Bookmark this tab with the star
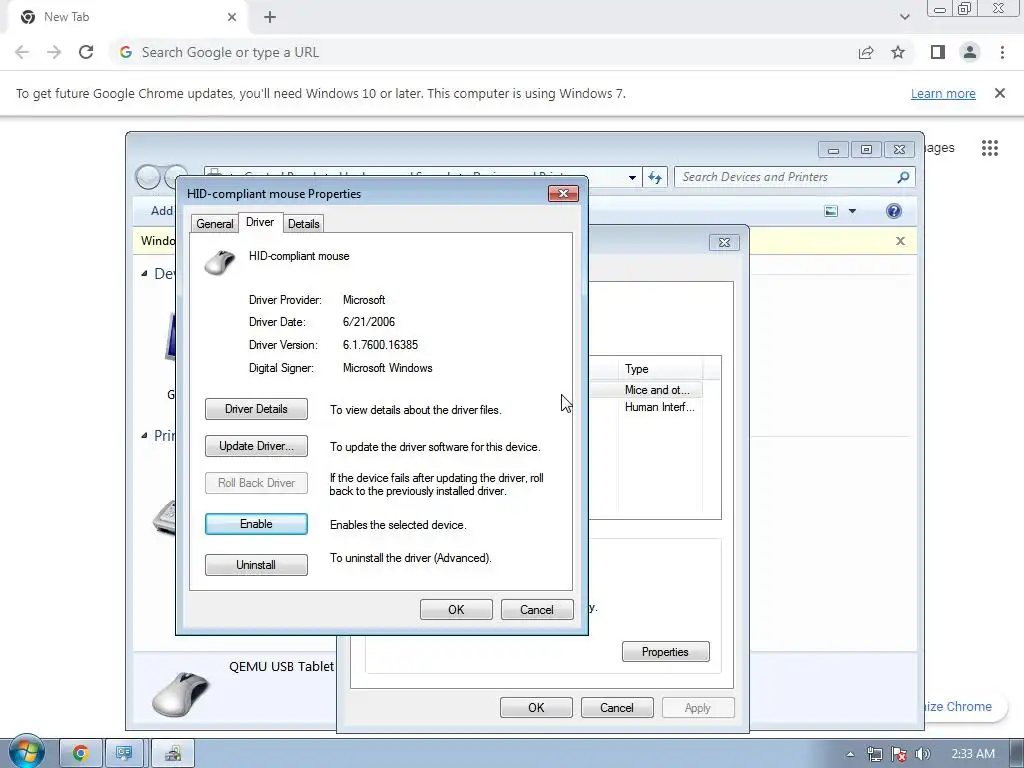This screenshot has height=768, width=1024. tap(898, 52)
